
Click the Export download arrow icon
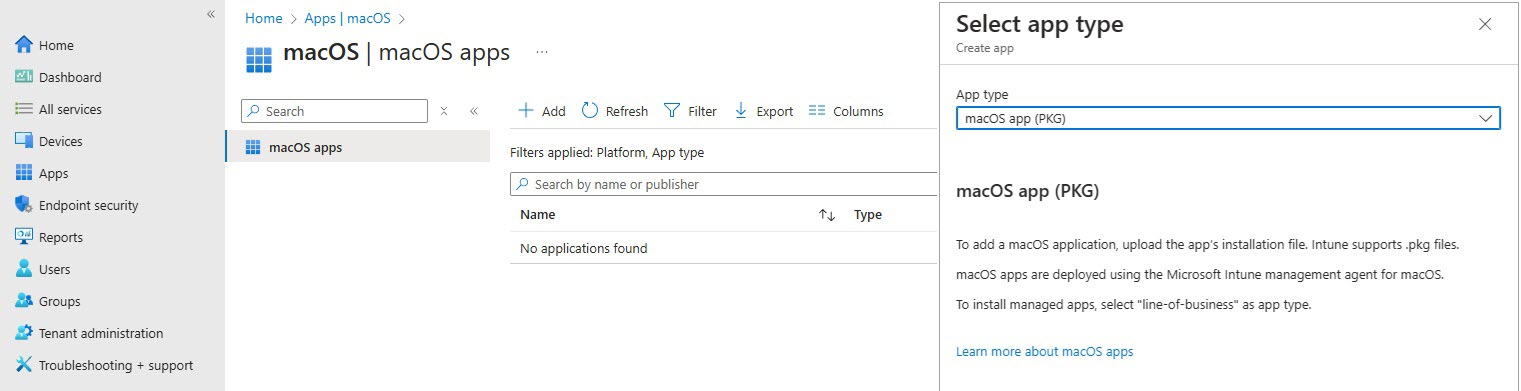point(741,111)
